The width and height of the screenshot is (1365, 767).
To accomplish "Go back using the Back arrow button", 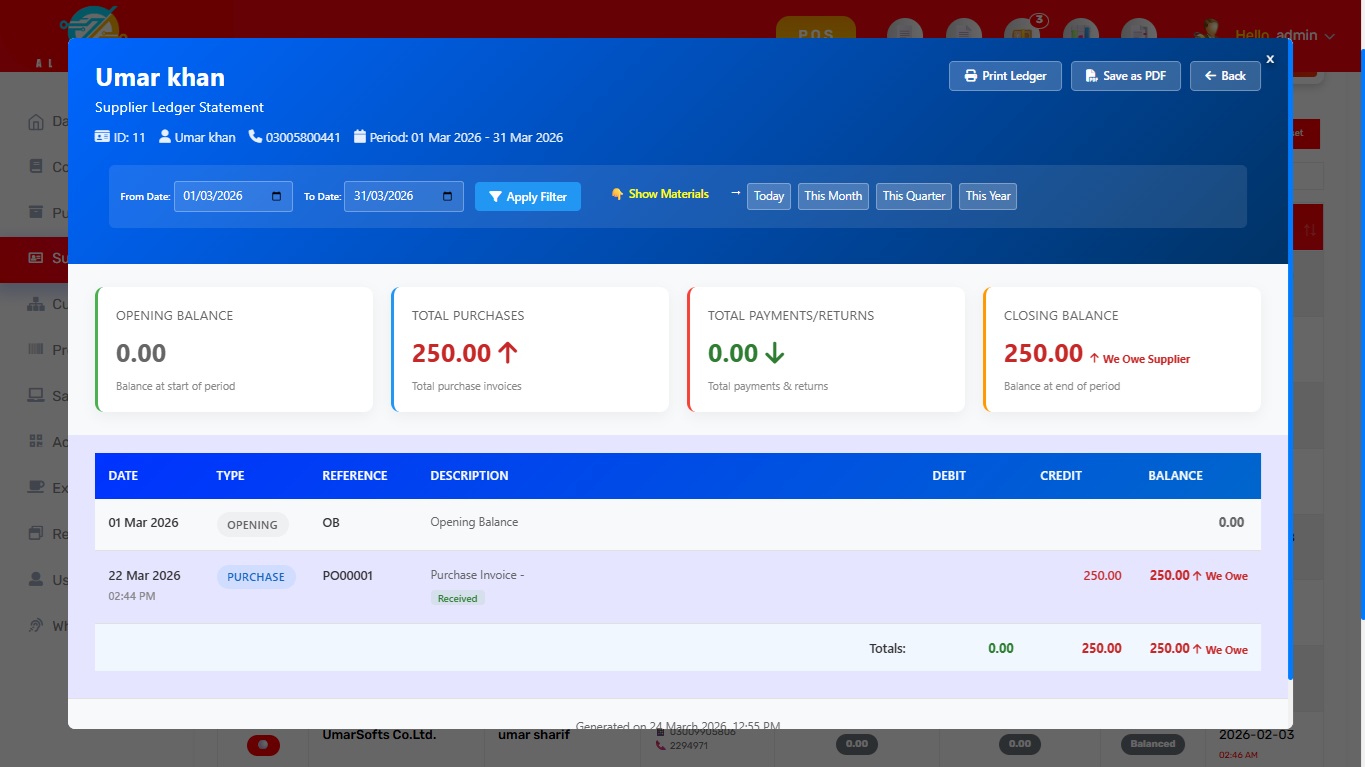I will pos(1224,76).
